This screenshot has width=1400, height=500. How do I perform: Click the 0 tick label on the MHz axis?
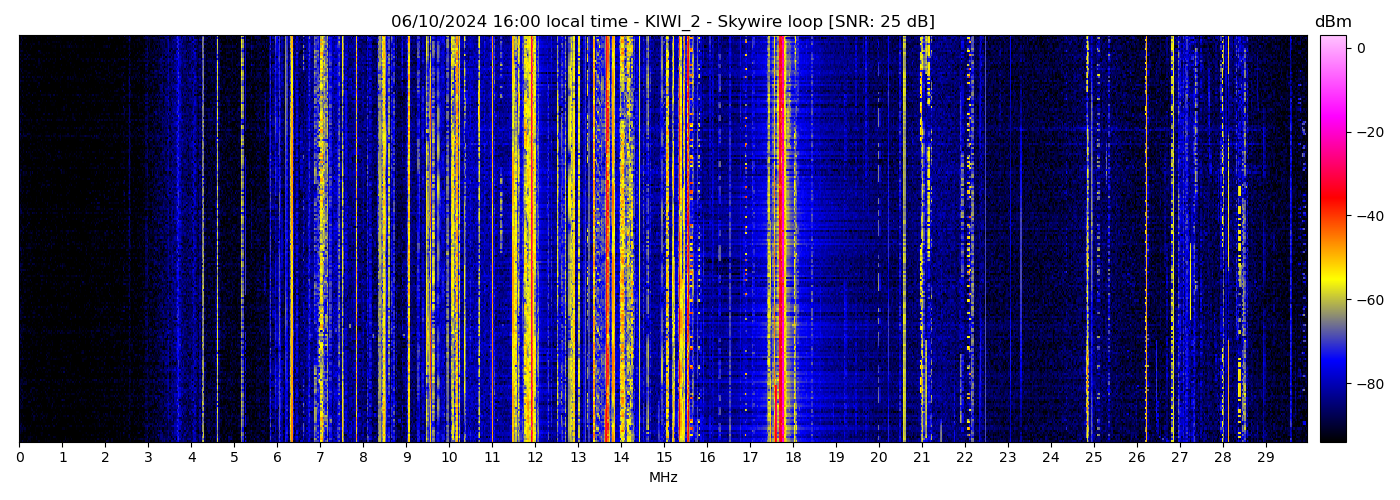[19, 458]
